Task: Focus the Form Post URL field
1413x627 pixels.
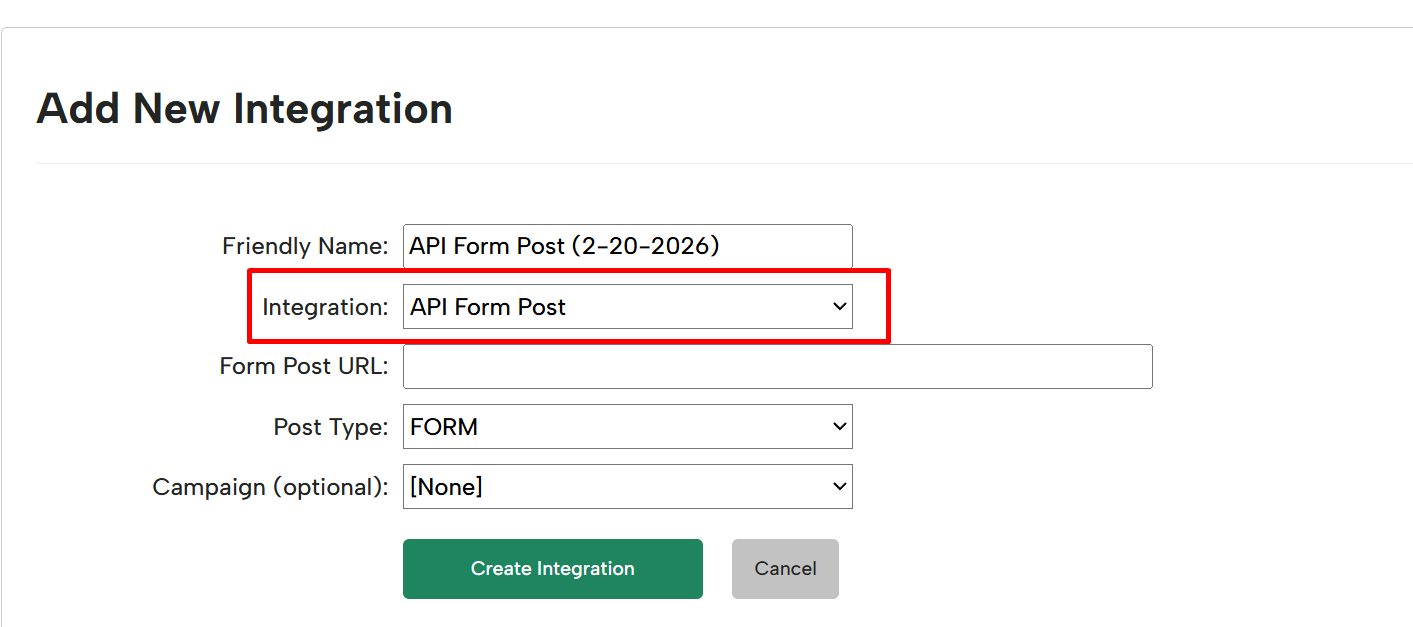Action: [x=777, y=367]
